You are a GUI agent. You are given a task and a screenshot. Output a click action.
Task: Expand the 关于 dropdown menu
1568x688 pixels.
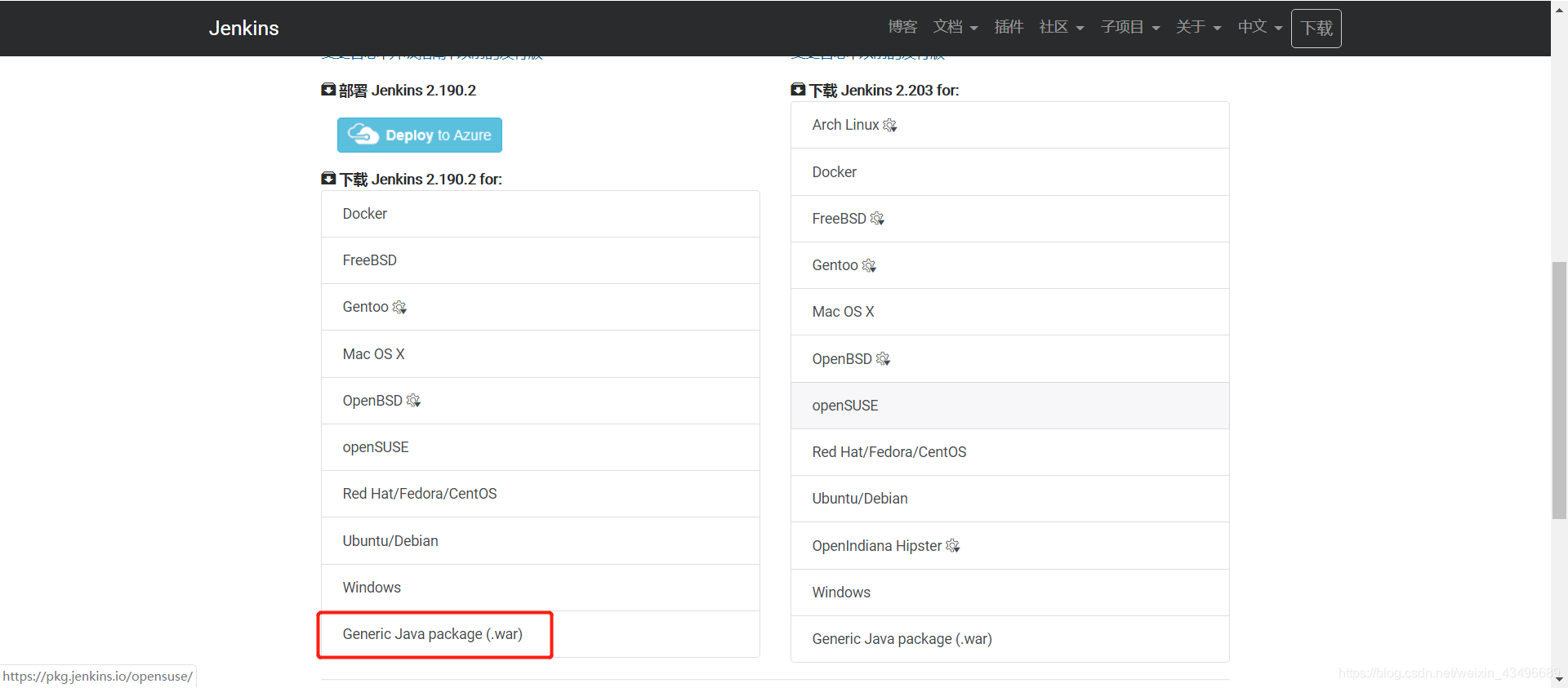pos(1198,27)
